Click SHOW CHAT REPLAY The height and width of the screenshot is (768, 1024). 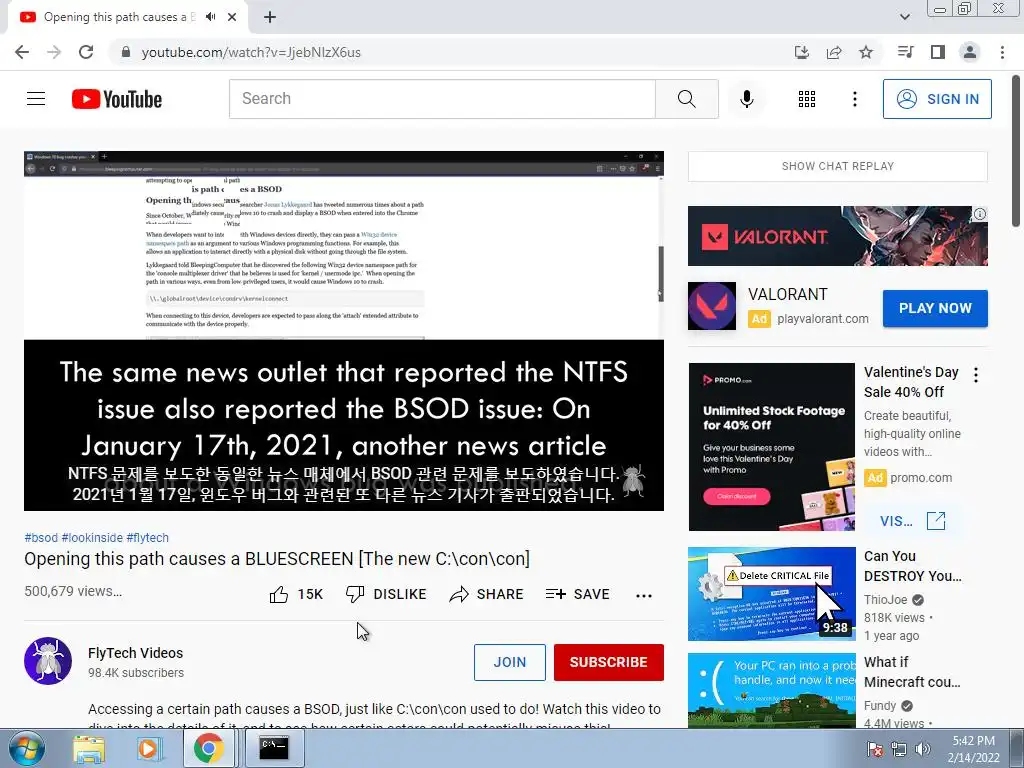(x=838, y=166)
